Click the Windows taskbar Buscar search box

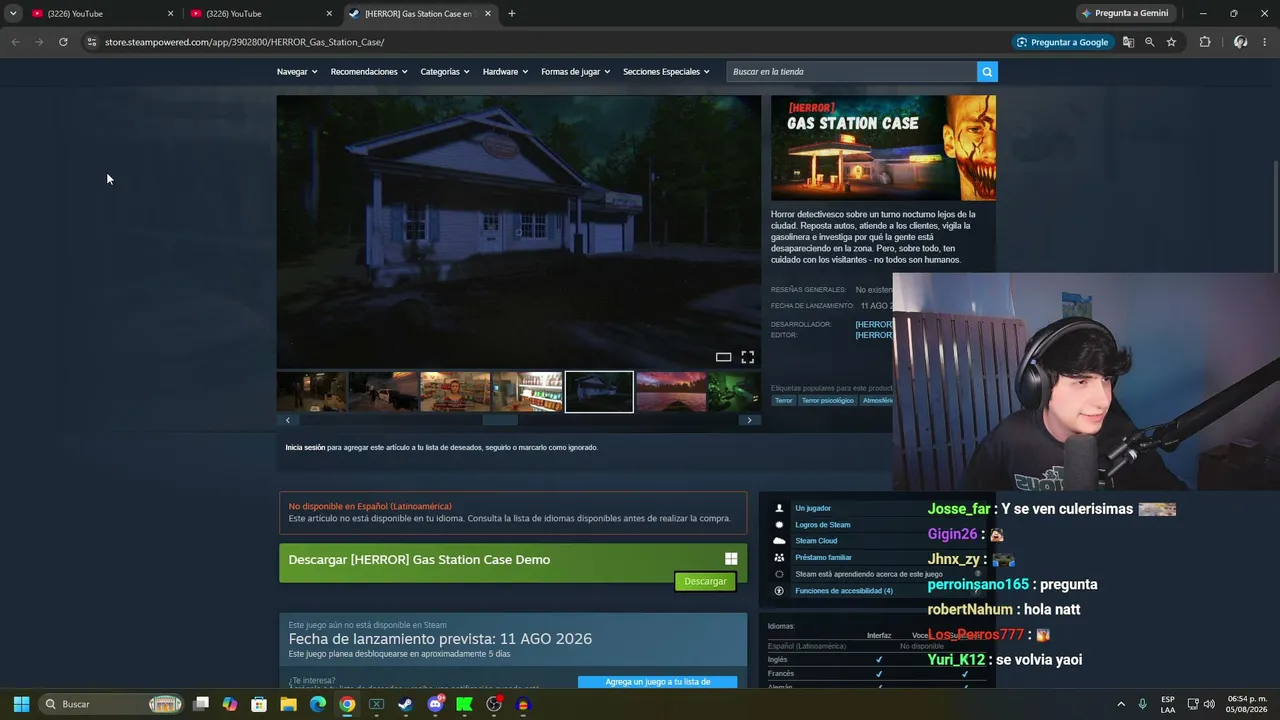[x=111, y=704]
